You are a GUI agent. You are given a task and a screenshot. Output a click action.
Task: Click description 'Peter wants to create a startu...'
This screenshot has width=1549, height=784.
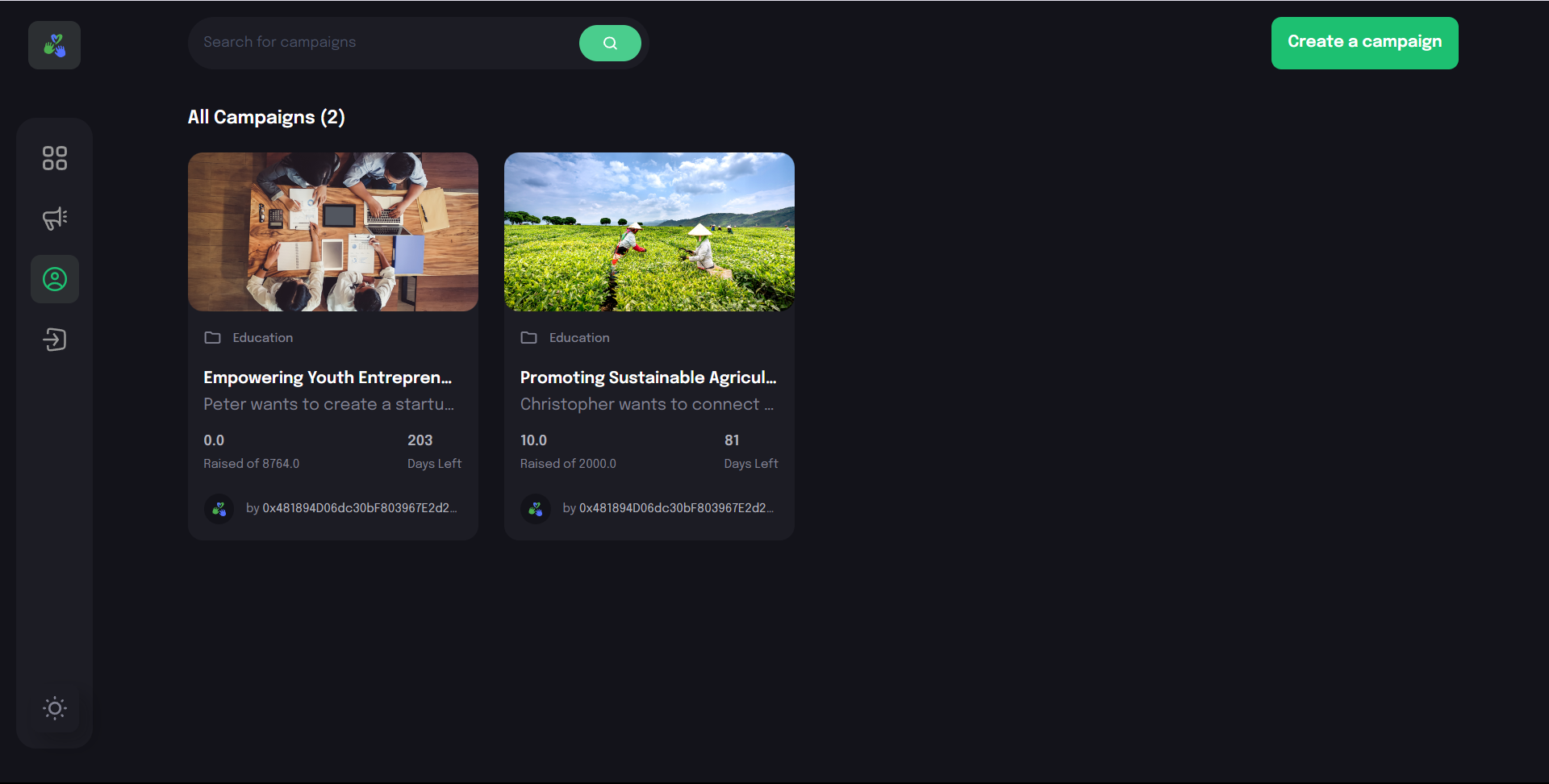pos(328,404)
